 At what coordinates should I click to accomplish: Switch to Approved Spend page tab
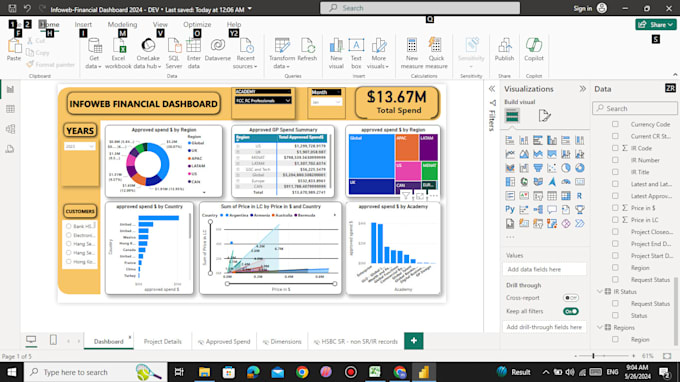[224, 342]
